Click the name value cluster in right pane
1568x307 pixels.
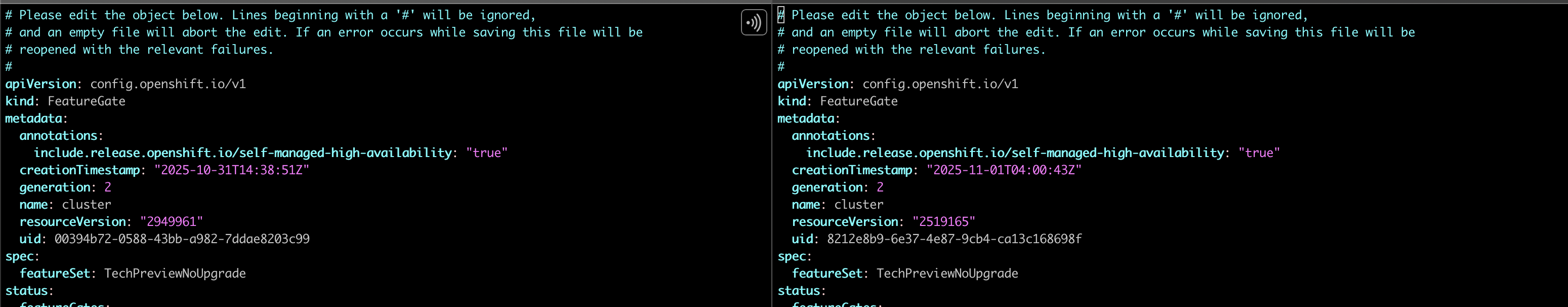(859, 205)
